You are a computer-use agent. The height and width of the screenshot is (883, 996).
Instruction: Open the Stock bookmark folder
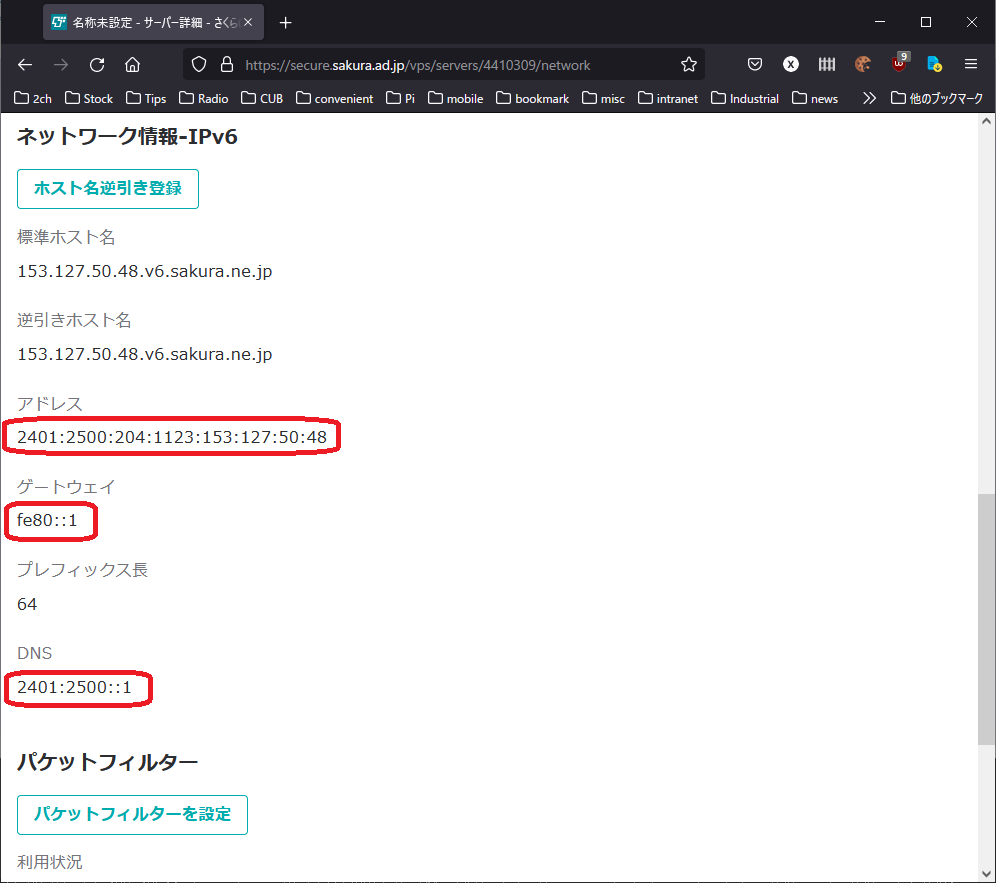point(89,98)
